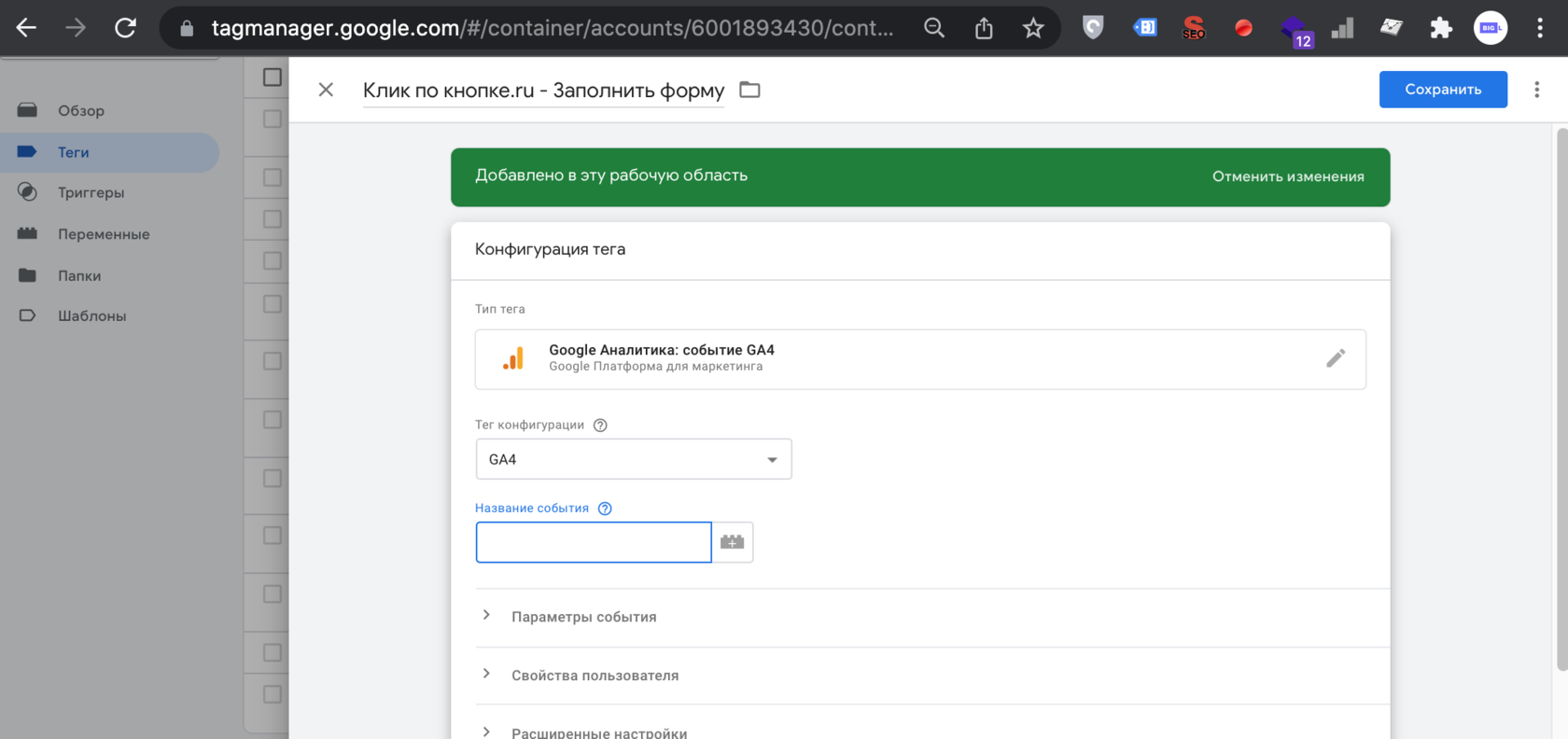The image size is (1568, 739).
Task: Bookmark this page with the star icon
Action: point(1032,28)
